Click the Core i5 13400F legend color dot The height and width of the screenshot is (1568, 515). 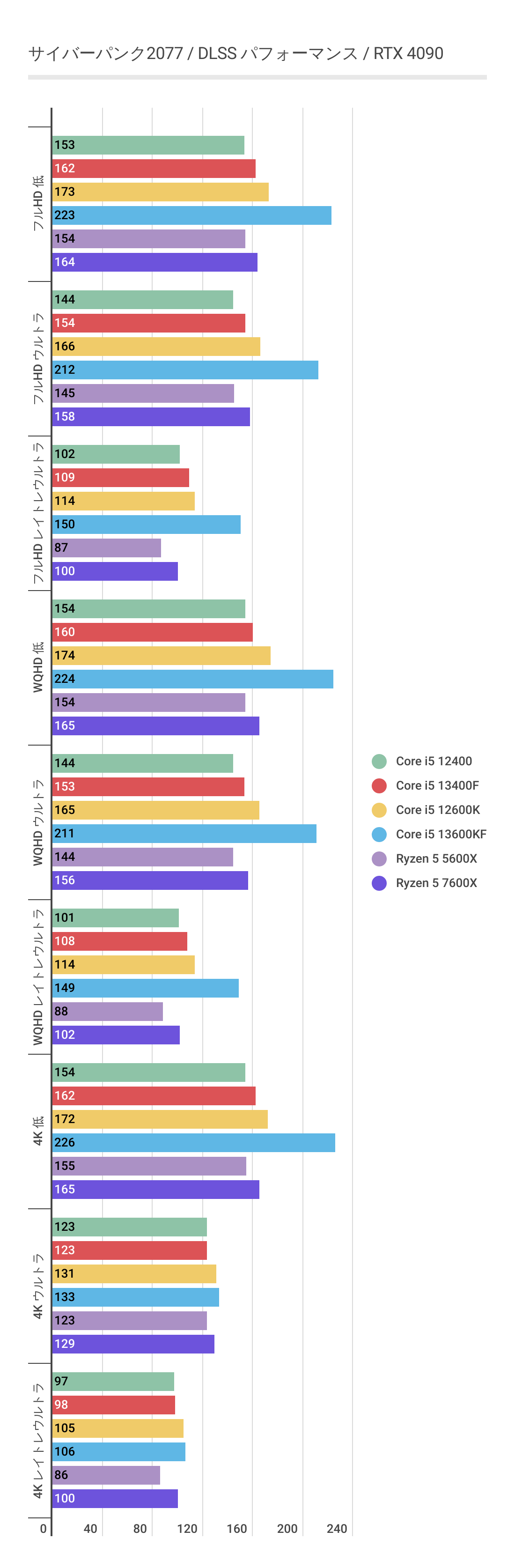point(379,785)
